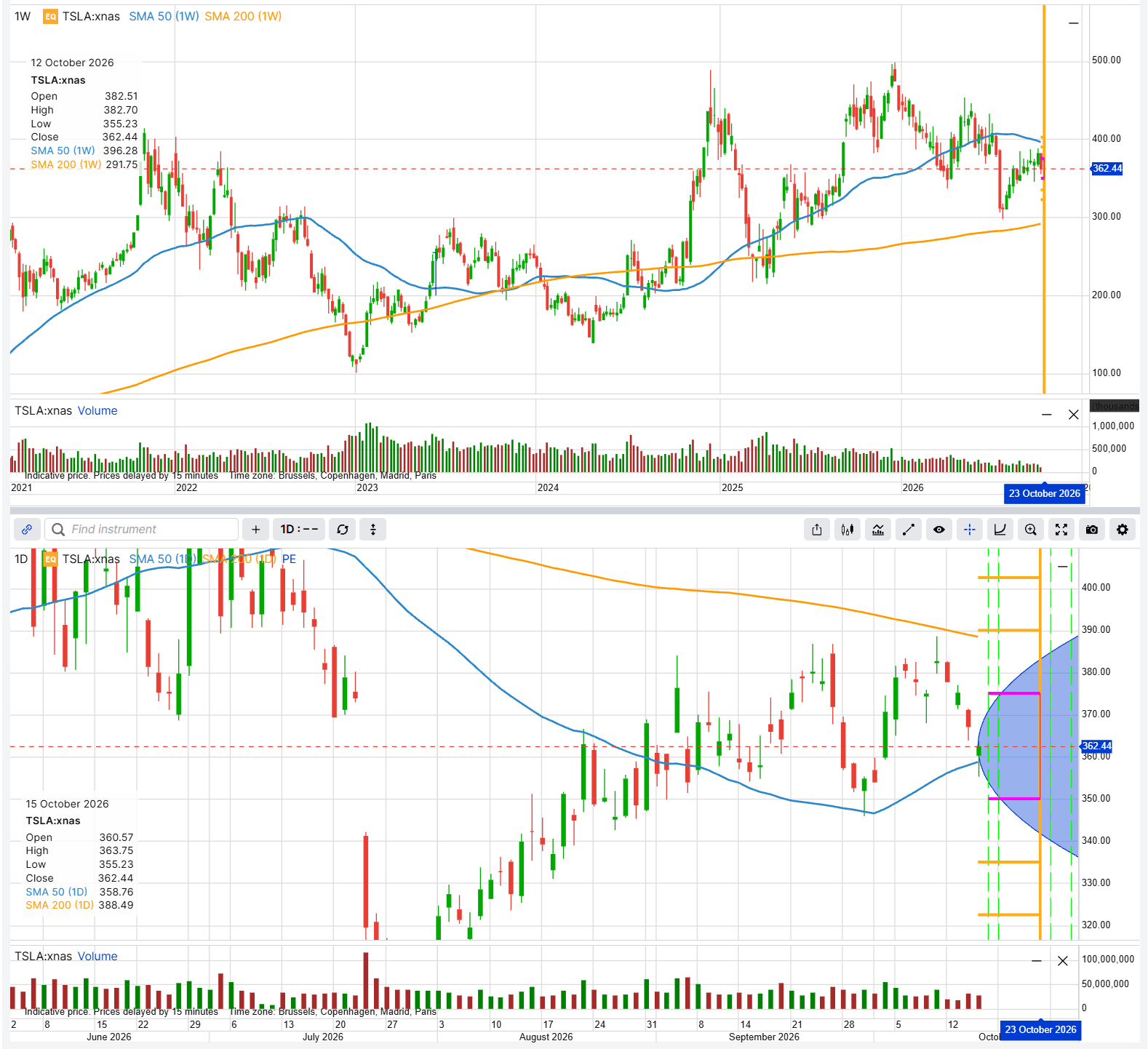1148x1049 pixels.
Task: Take a chart snapshot with camera icon
Action: pos(1092,530)
